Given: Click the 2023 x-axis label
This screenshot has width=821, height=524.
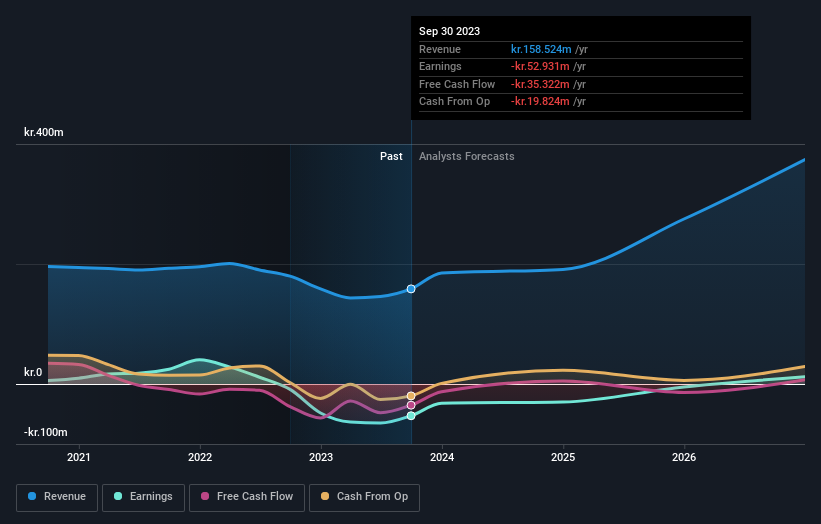Looking at the screenshot, I should (x=321, y=458).
